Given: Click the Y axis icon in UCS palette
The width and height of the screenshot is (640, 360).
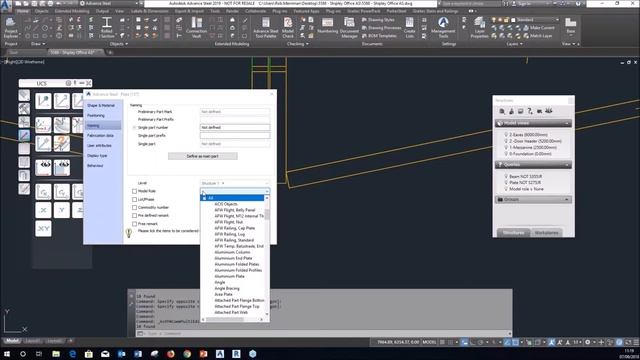Looking at the screenshot, I should click(62, 210).
